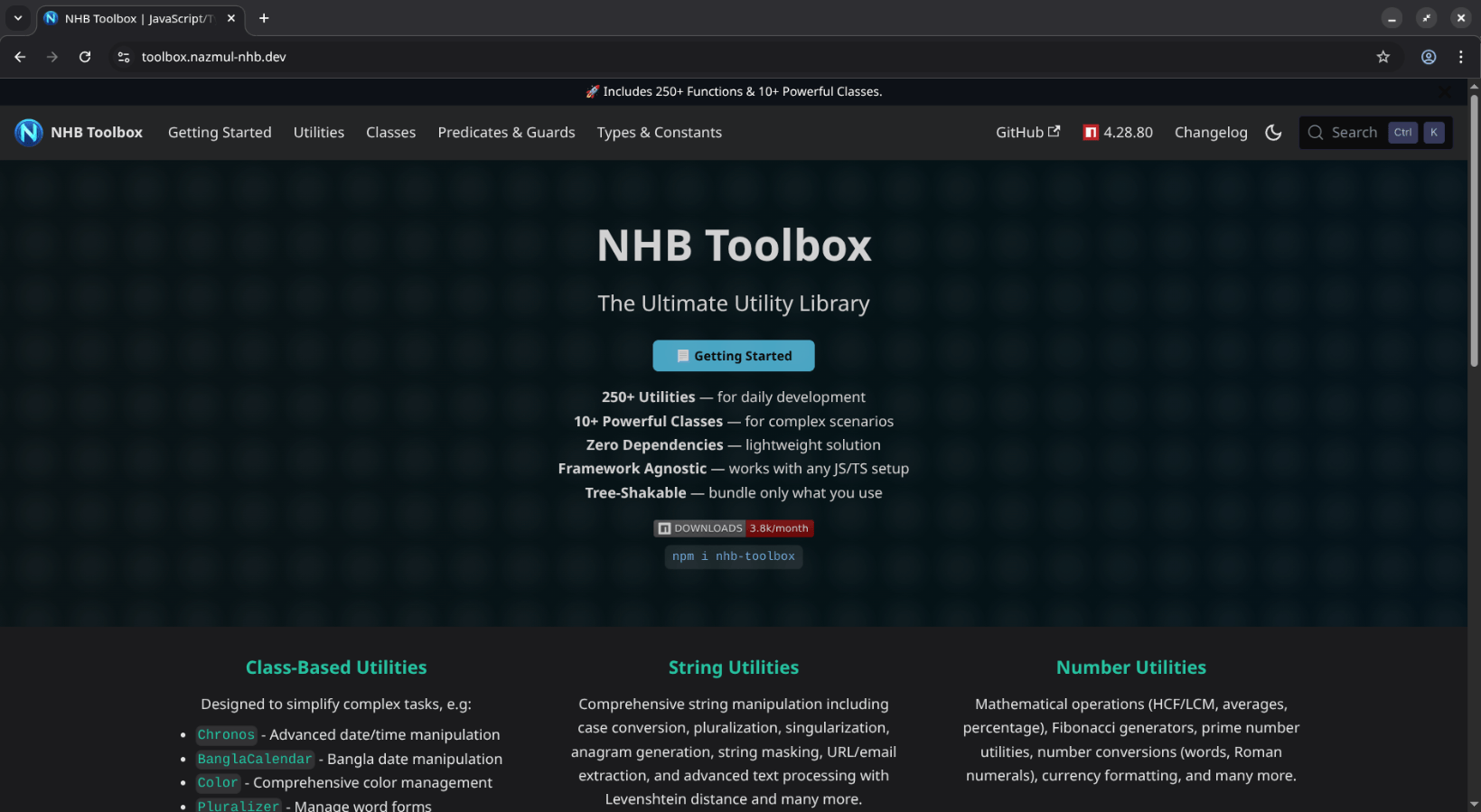Click the Ctrl keyboard shortcut hint
This screenshot has width=1481, height=812.
click(x=1402, y=133)
